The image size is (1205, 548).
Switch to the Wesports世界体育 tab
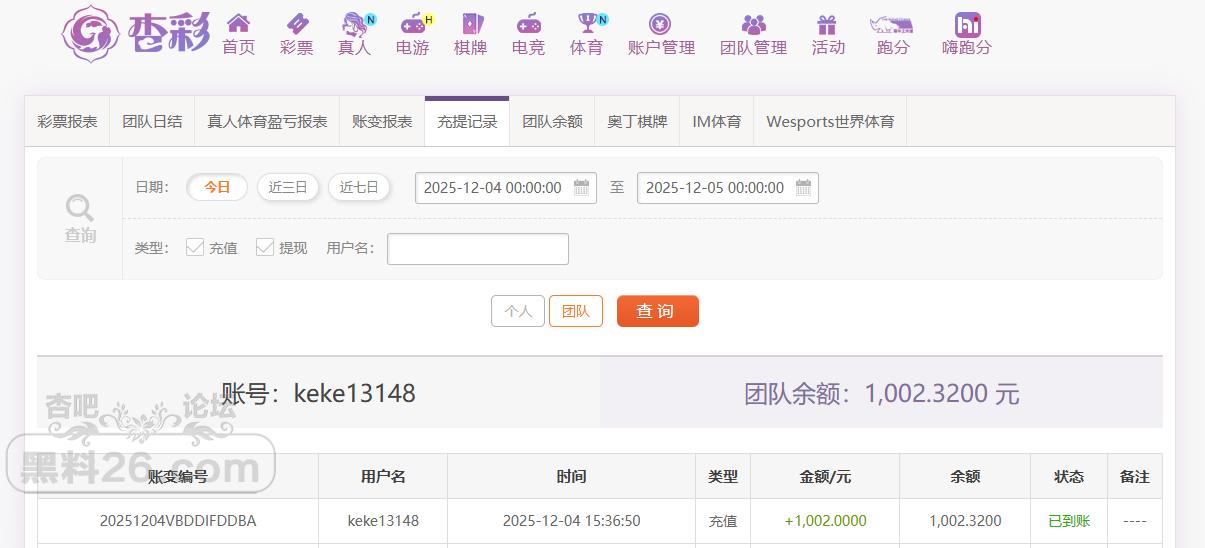click(830, 121)
